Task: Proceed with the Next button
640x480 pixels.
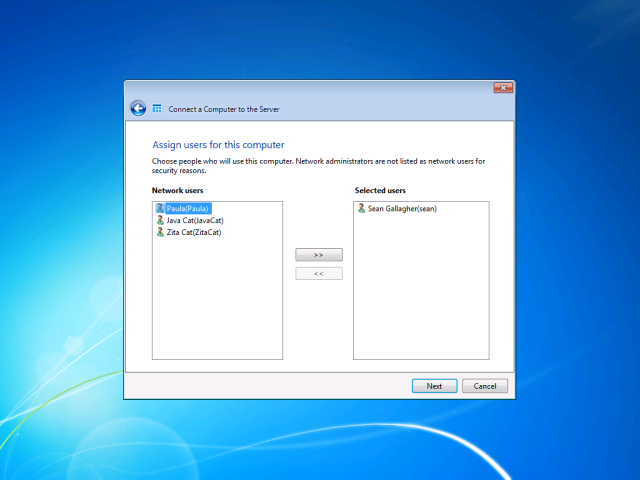Action: pyautogui.click(x=434, y=386)
